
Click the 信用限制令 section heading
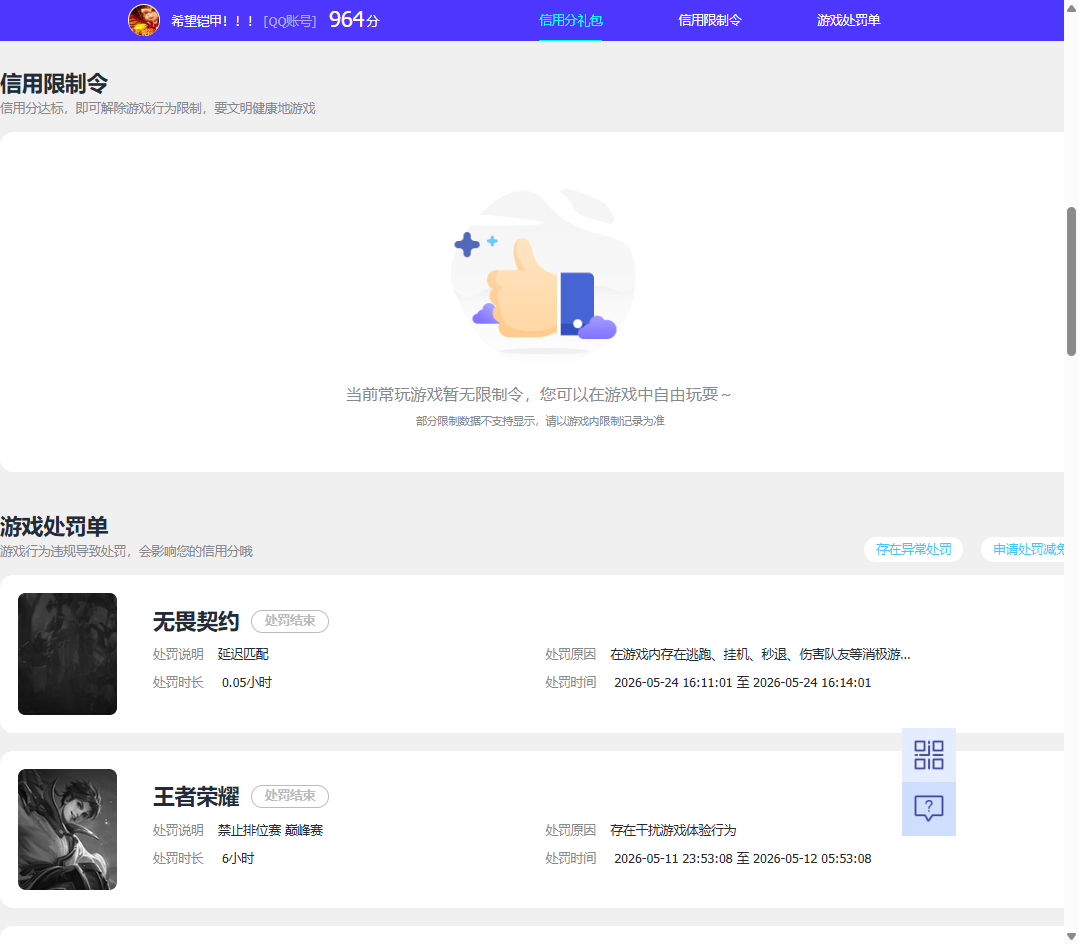point(54,84)
